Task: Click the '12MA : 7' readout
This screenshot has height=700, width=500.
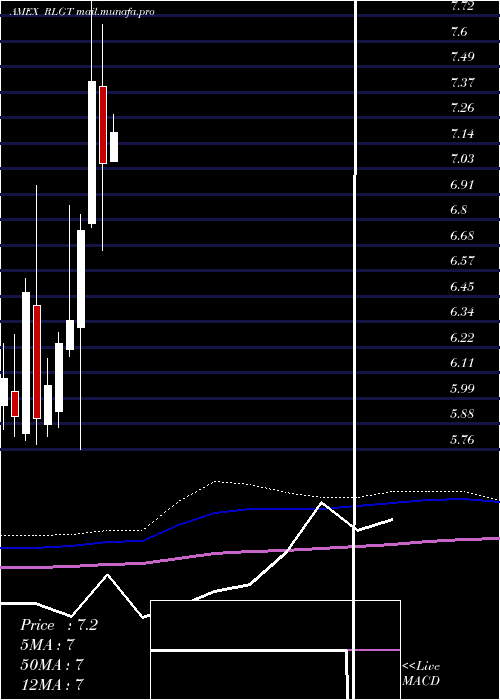Action: coord(52,684)
